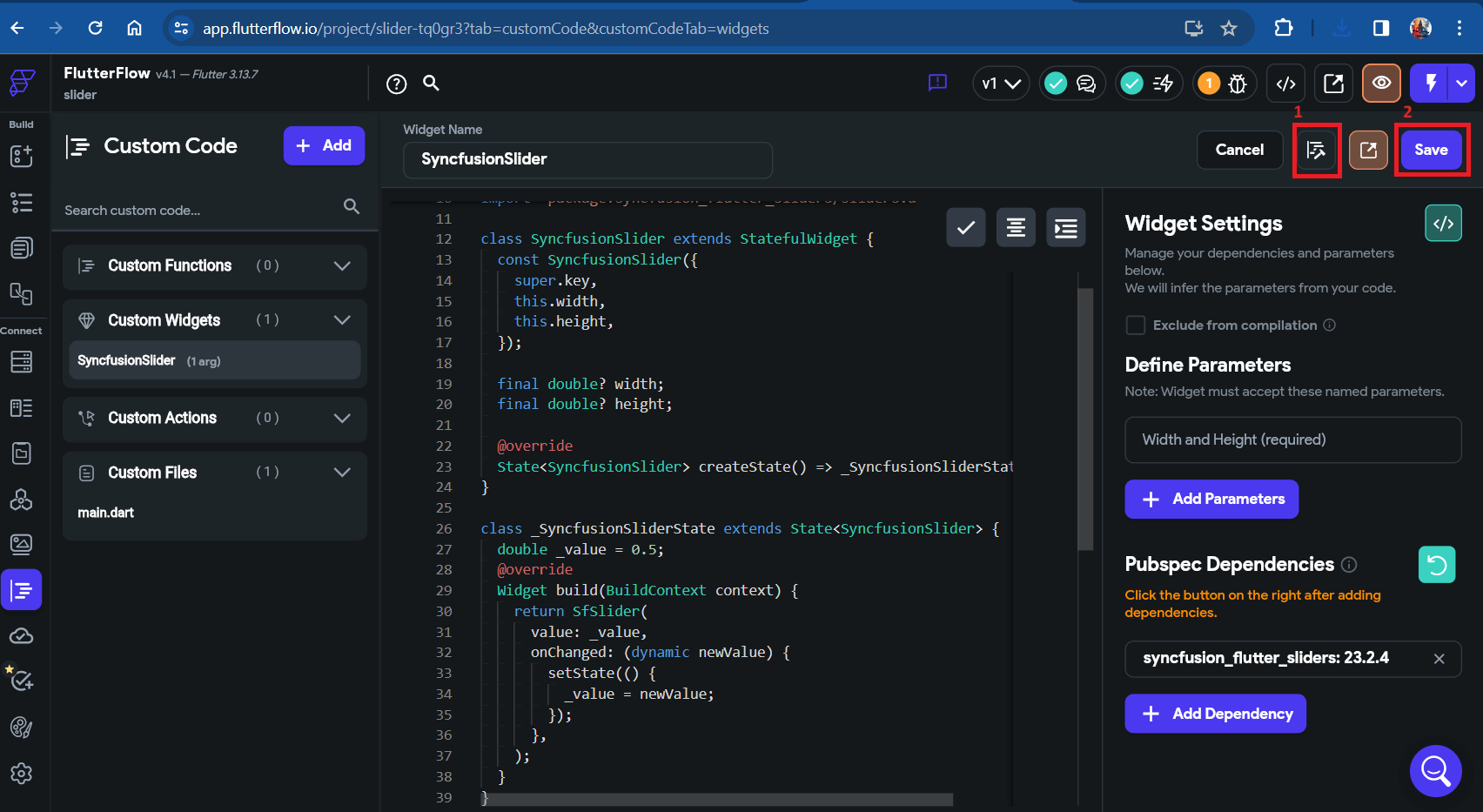This screenshot has height=812, width=1483.
Task: Open the browser extensions puzzle icon
Action: pyautogui.click(x=1284, y=28)
